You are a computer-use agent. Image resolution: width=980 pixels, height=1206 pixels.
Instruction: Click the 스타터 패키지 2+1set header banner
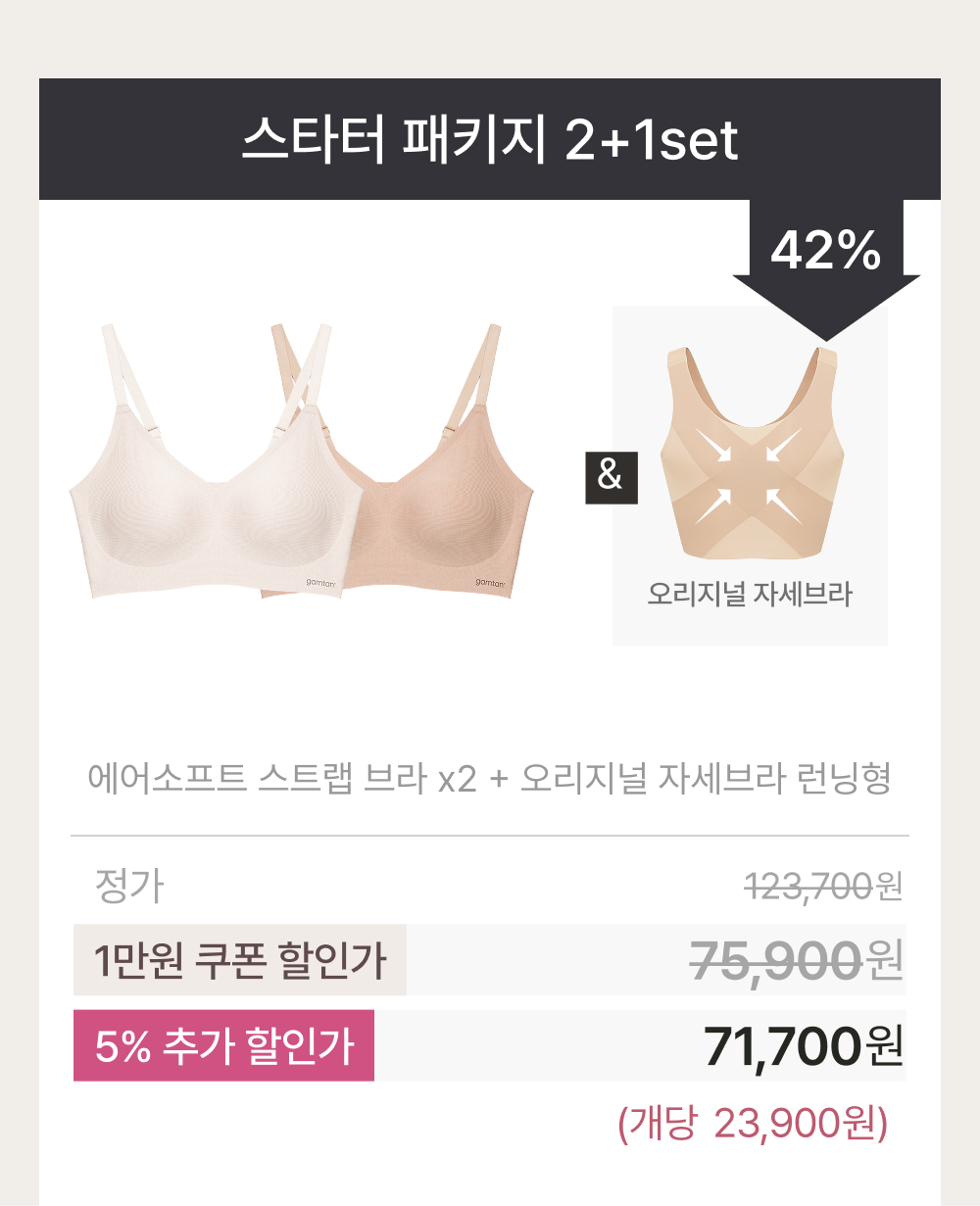(x=490, y=139)
